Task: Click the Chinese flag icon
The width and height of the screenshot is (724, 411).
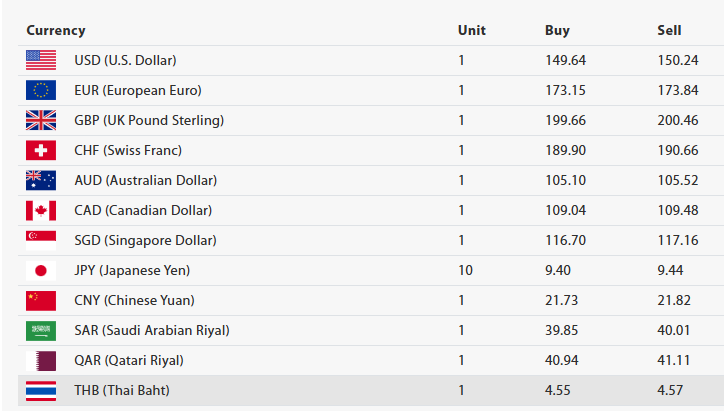Action: coord(41,300)
